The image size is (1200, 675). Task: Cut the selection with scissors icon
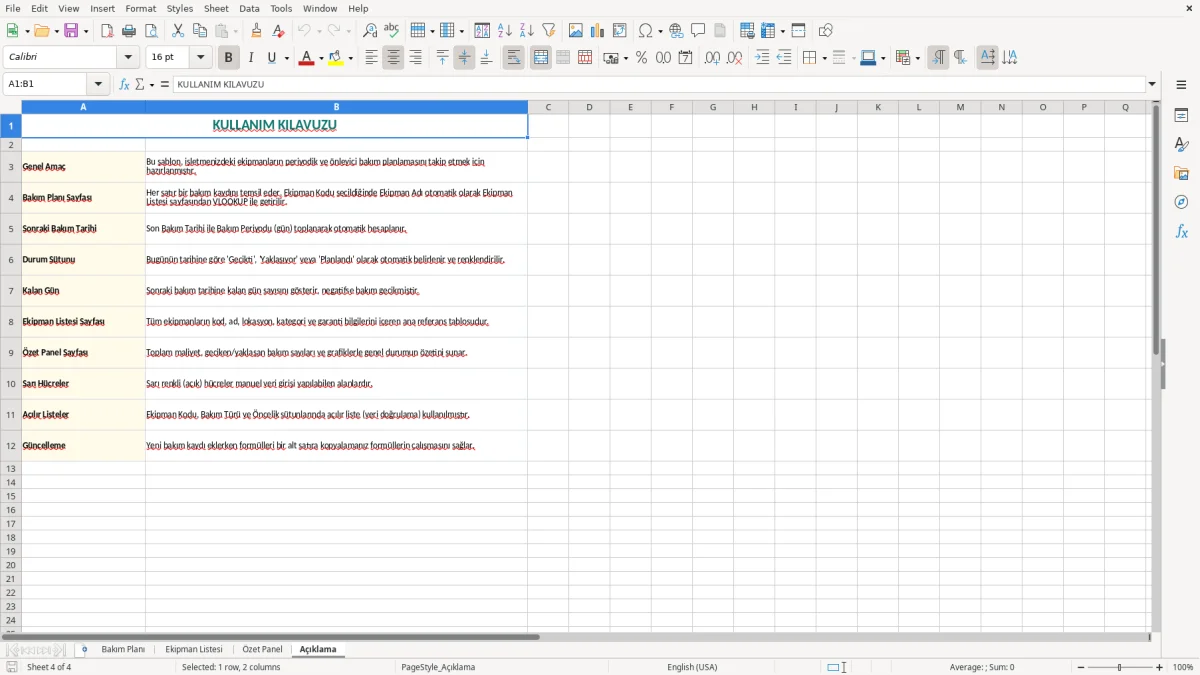[x=178, y=31]
